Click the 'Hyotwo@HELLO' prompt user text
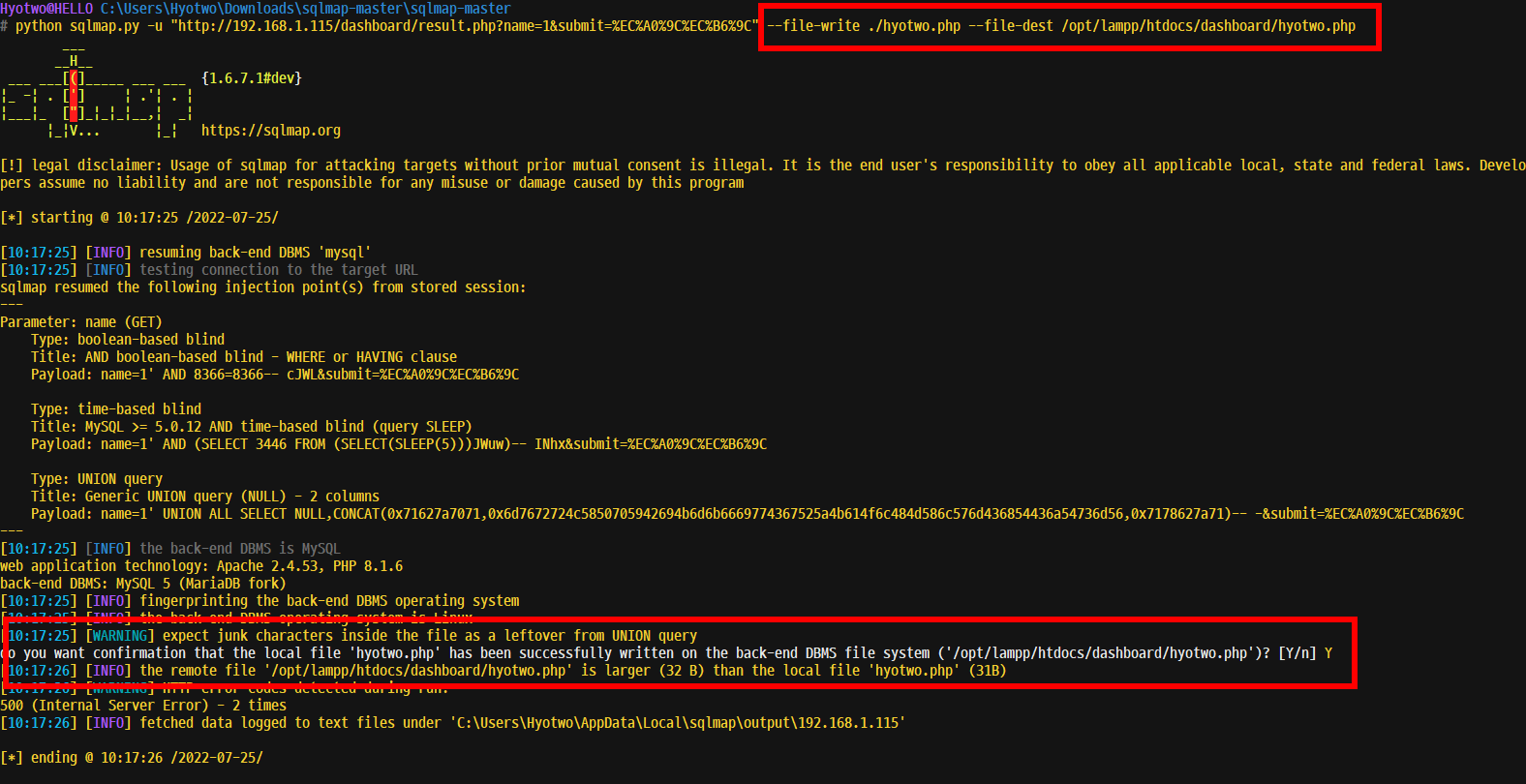 pyautogui.click(x=46, y=9)
